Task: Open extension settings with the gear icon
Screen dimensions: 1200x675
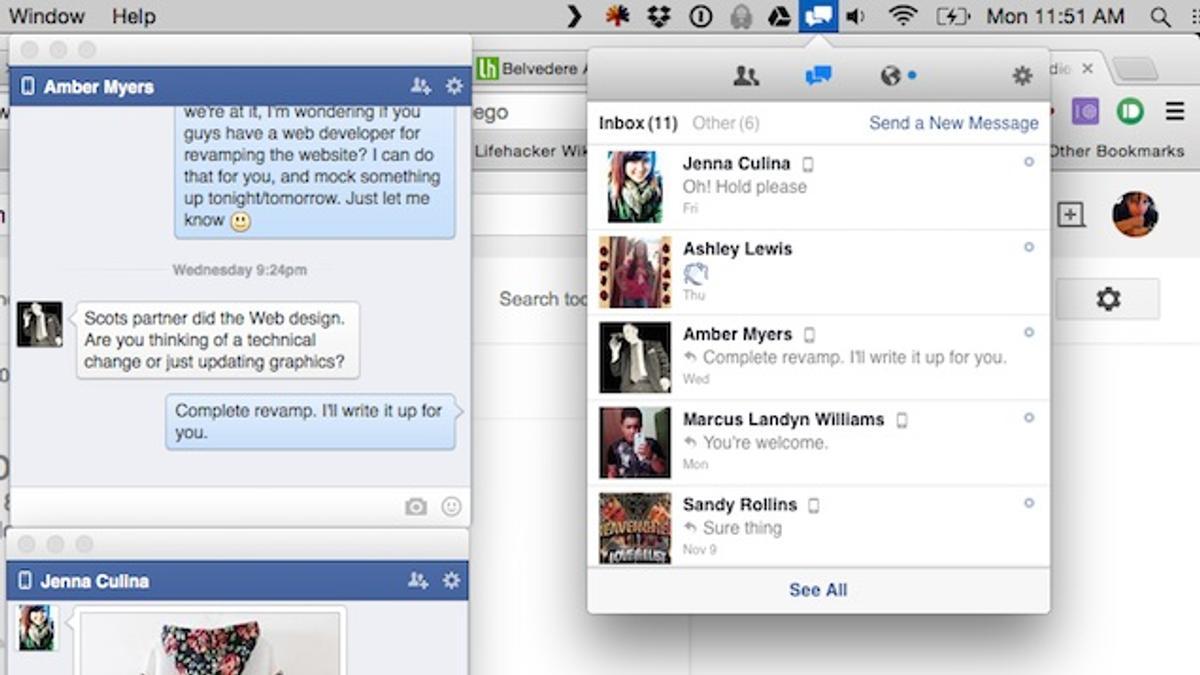Action: (1022, 75)
